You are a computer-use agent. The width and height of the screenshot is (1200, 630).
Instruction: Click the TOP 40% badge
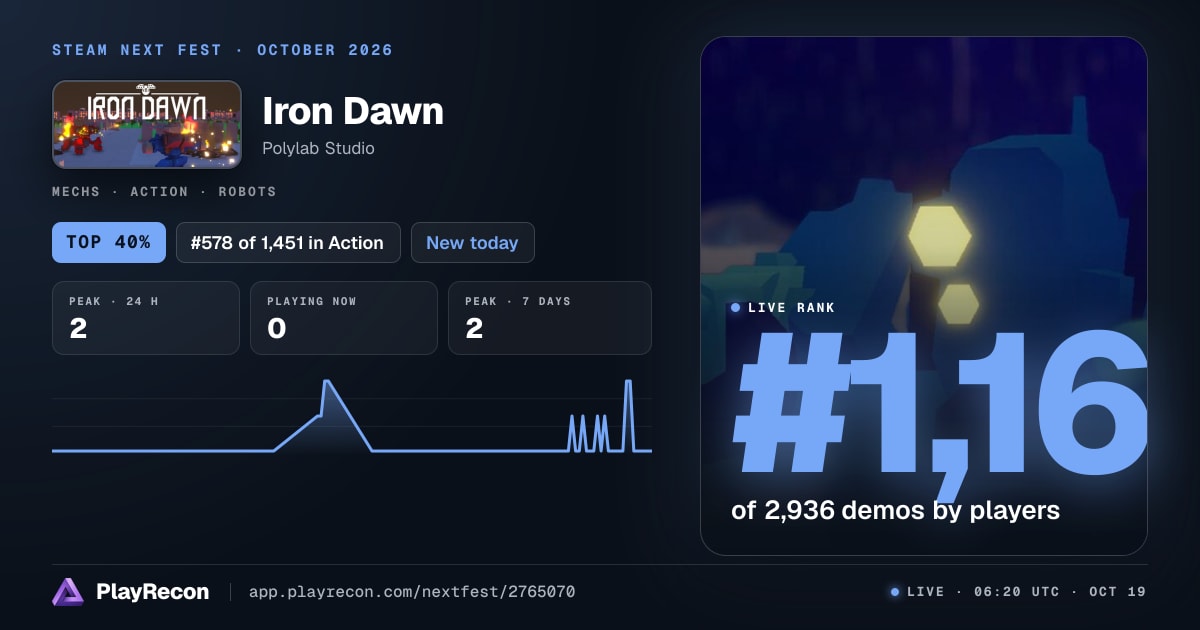pyautogui.click(x=109, y=242)
